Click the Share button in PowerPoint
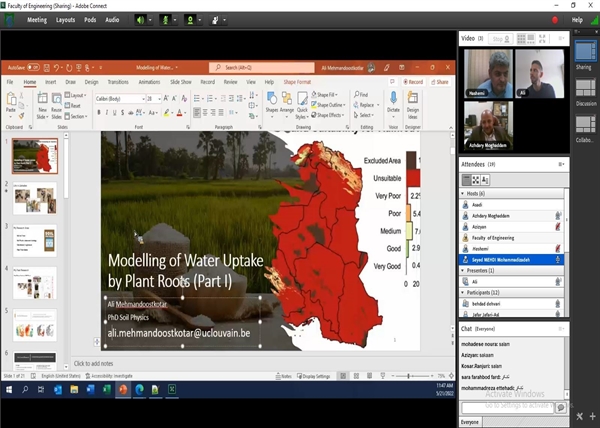 point(438,82)
